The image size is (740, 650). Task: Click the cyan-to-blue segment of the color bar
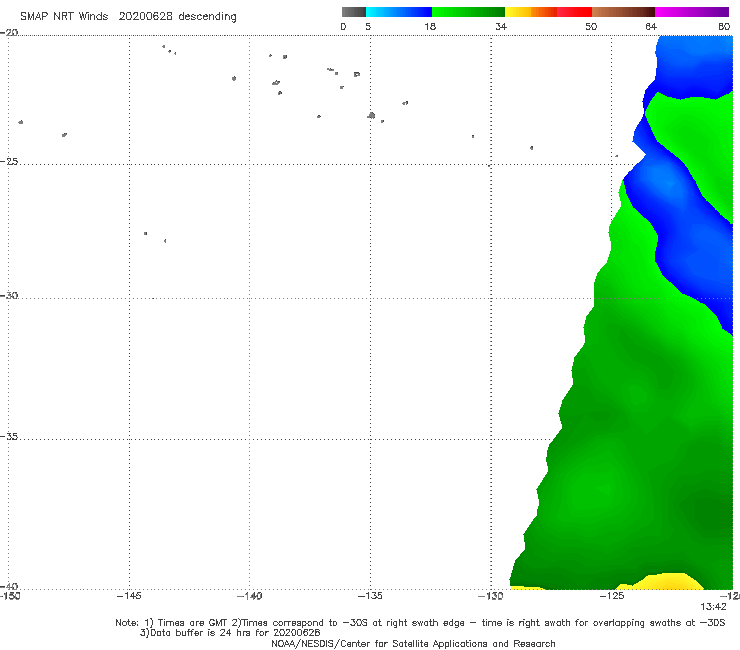coord(399,12)
